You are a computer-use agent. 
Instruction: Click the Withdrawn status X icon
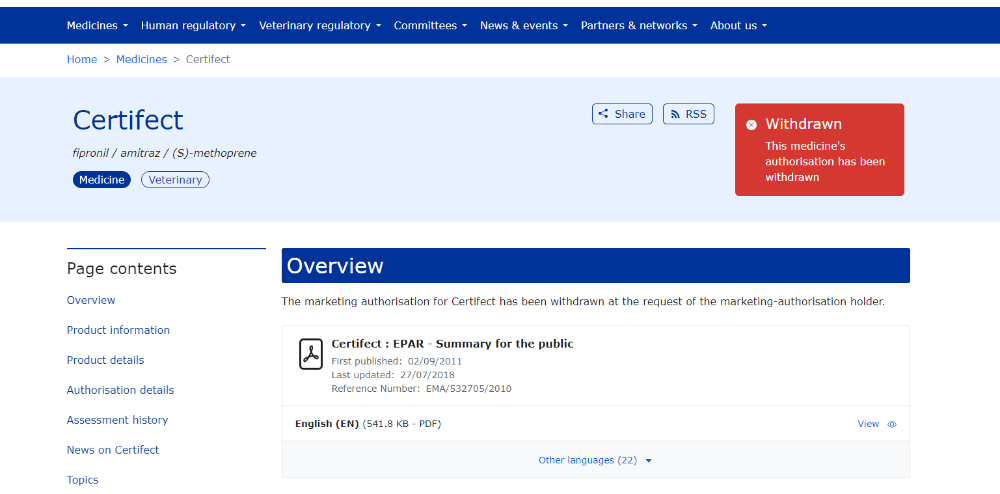click(751, 125)
